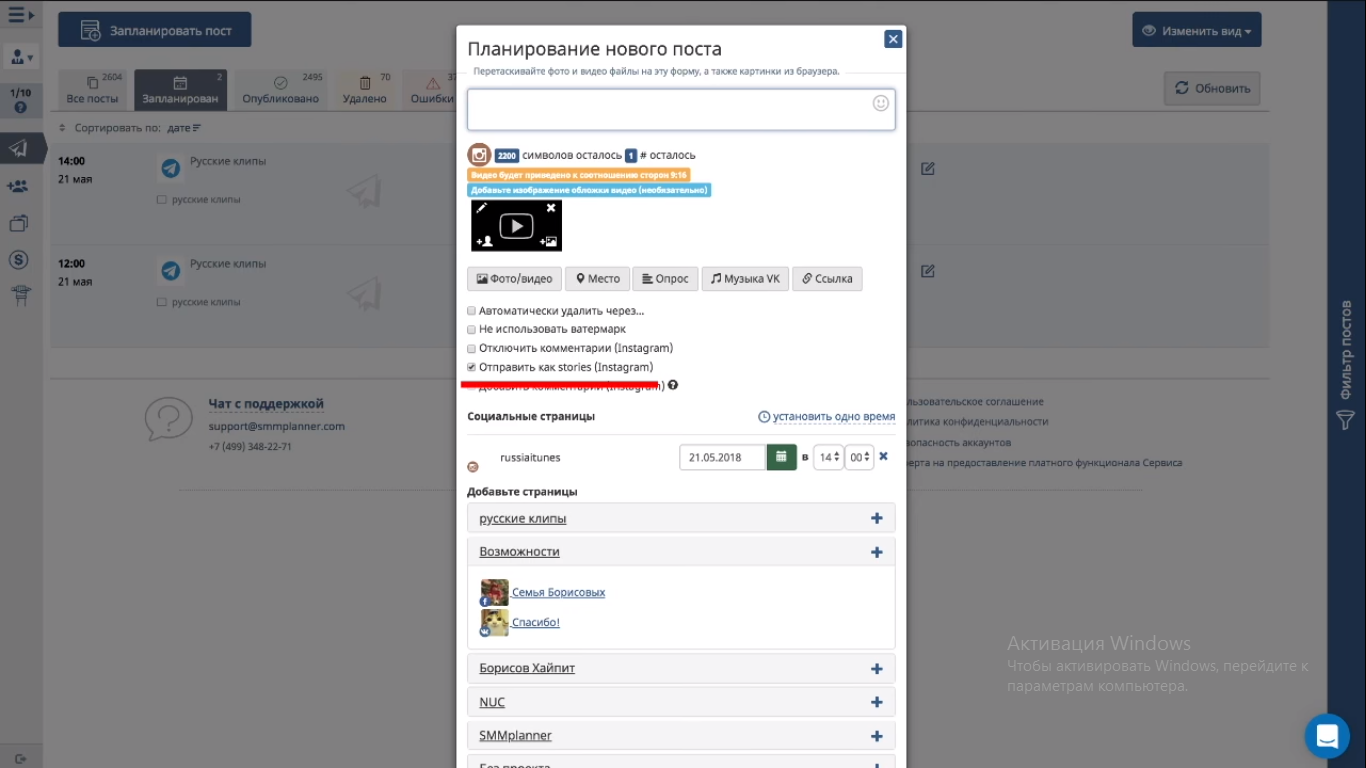The width and height of the screenshot is (1366, 768).
Task: Open the billing dollar icon in sidebar
Action: click(x=18, y=260)
